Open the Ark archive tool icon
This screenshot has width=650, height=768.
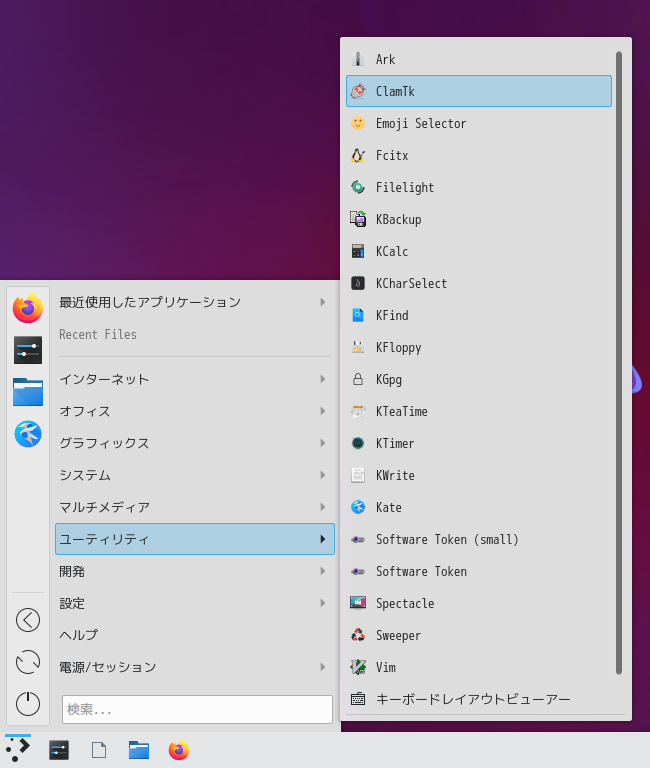point(358,59)
